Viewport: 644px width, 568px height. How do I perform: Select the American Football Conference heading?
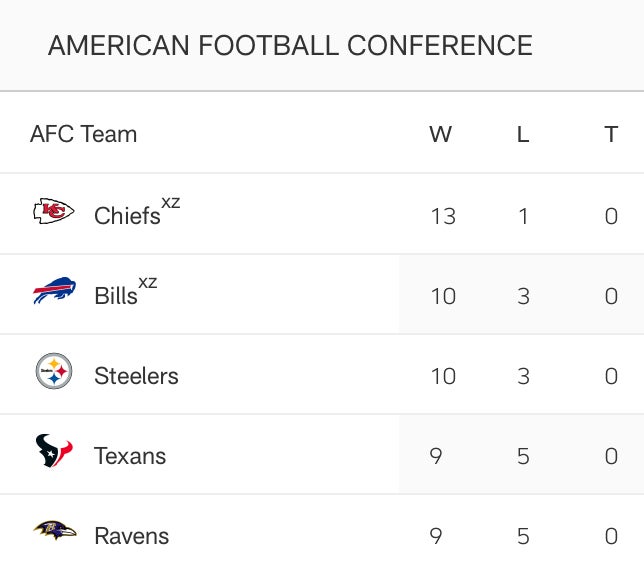pyautogui.click(x=290, y=46)
